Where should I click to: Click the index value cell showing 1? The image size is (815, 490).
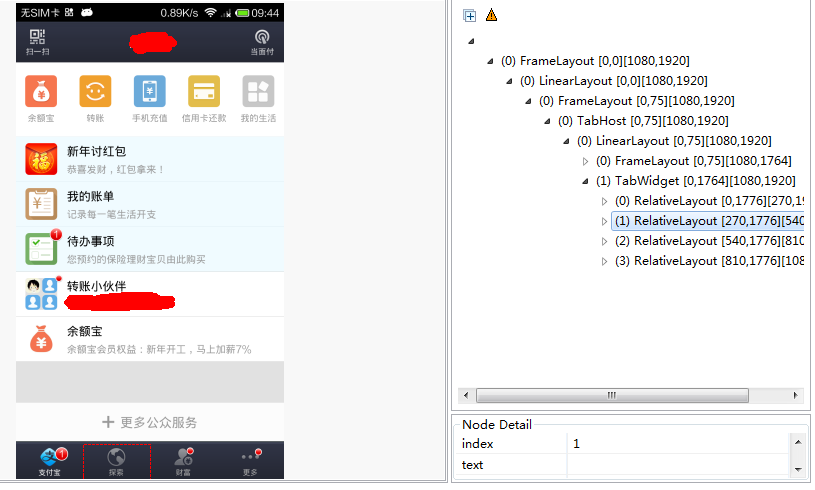(678, 444)
